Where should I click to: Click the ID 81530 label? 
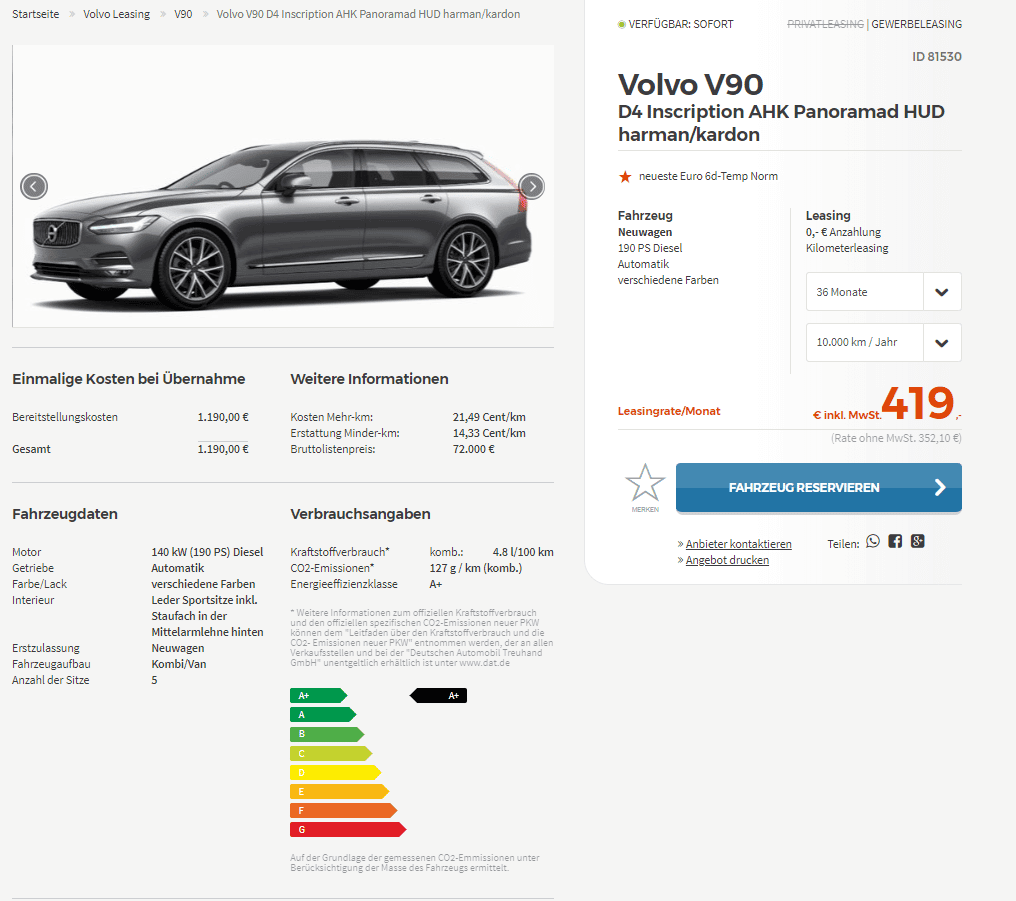tap(937, 56)
